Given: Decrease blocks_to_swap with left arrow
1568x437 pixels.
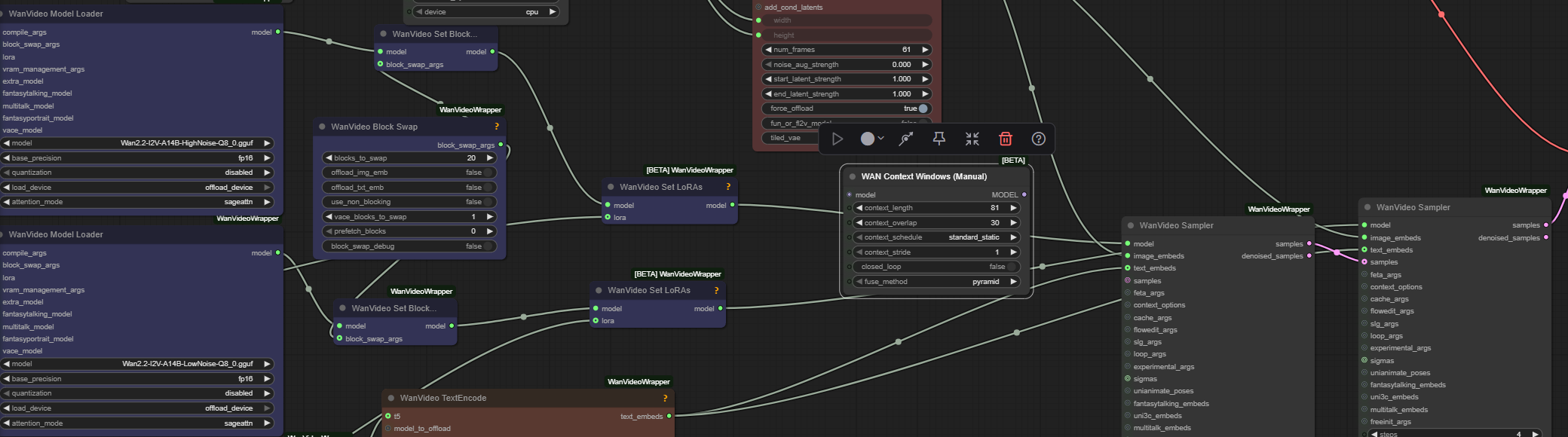Looking at the screenshot, I should pyautogui.click(x=329, y=158).
